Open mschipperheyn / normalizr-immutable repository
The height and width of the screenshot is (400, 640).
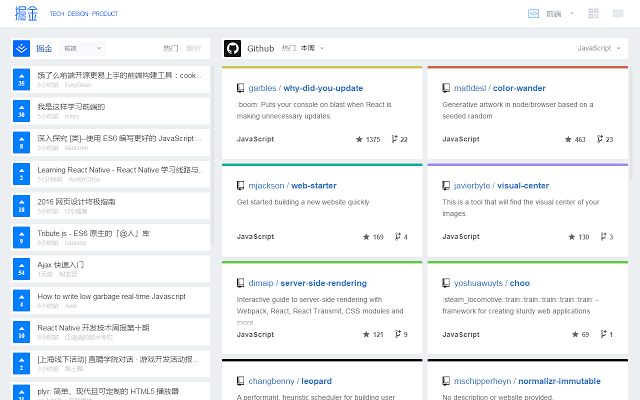click(x=527, y=381)
